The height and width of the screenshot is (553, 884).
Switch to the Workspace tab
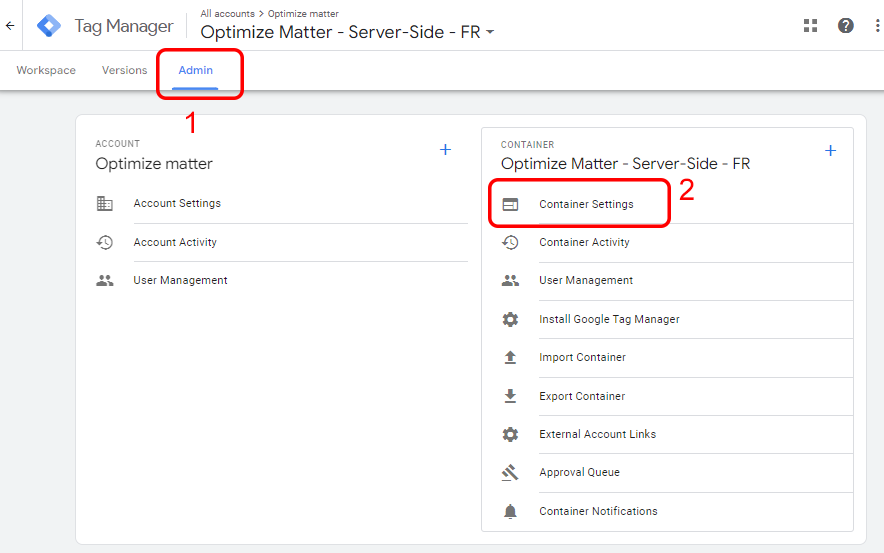pyautogui.click(x=46, y=70)
